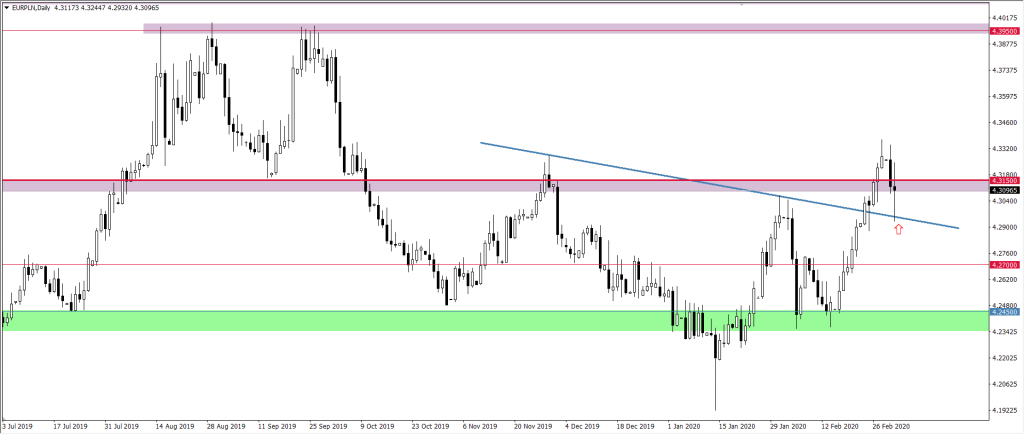Click the 29 Jan 2020 date label
This screenshot has width=1024, height=434.
[x=787, y=424]
